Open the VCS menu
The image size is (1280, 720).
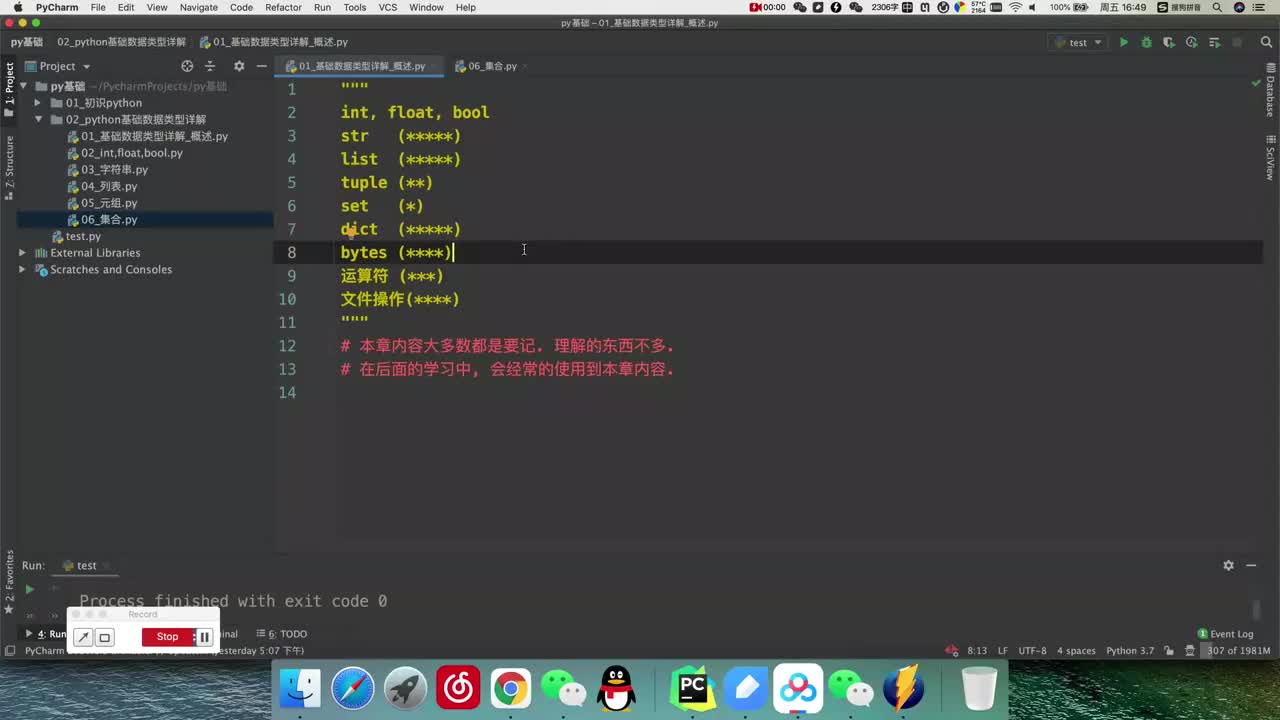[x=388, y=7]
